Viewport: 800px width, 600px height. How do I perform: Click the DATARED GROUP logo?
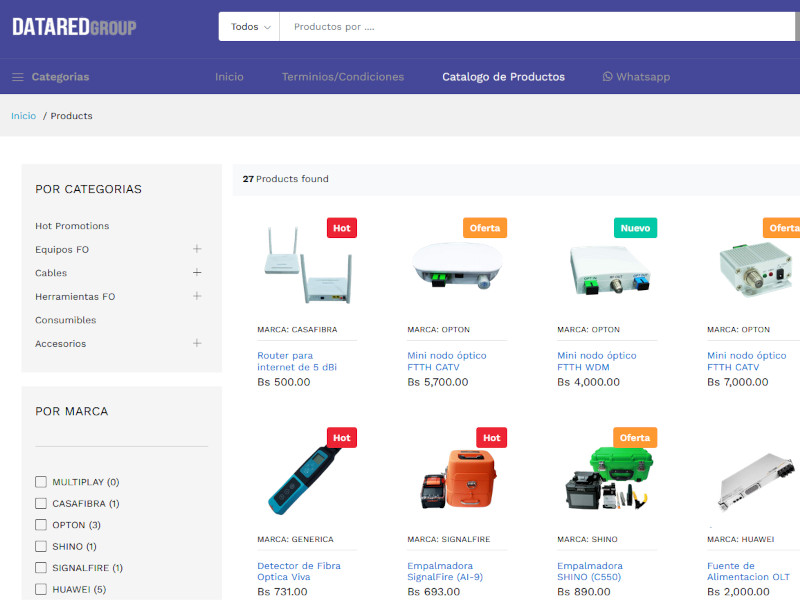click(x=74, y=27)
